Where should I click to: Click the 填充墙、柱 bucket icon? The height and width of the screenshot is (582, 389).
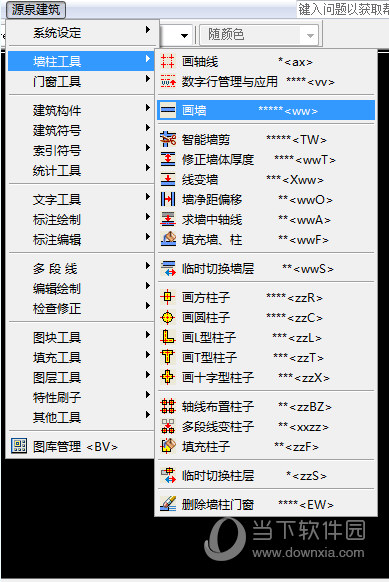coord(167,239)
